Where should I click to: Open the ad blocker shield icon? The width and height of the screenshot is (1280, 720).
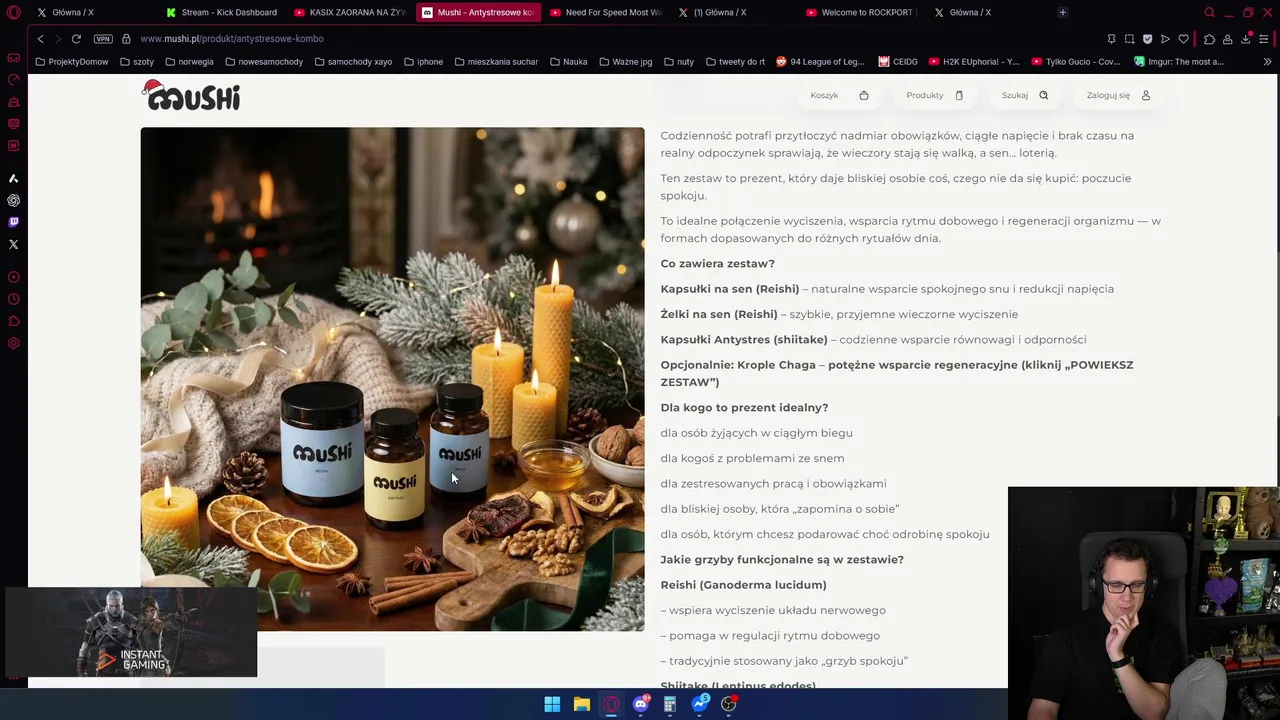click(1147, 39)
